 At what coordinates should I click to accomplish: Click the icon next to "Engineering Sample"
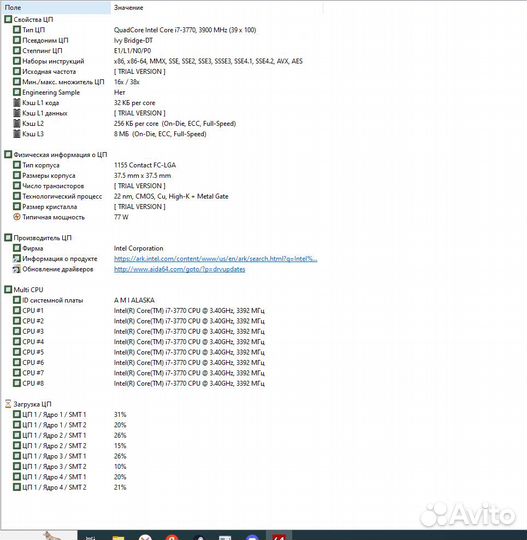tap(17, 92)
